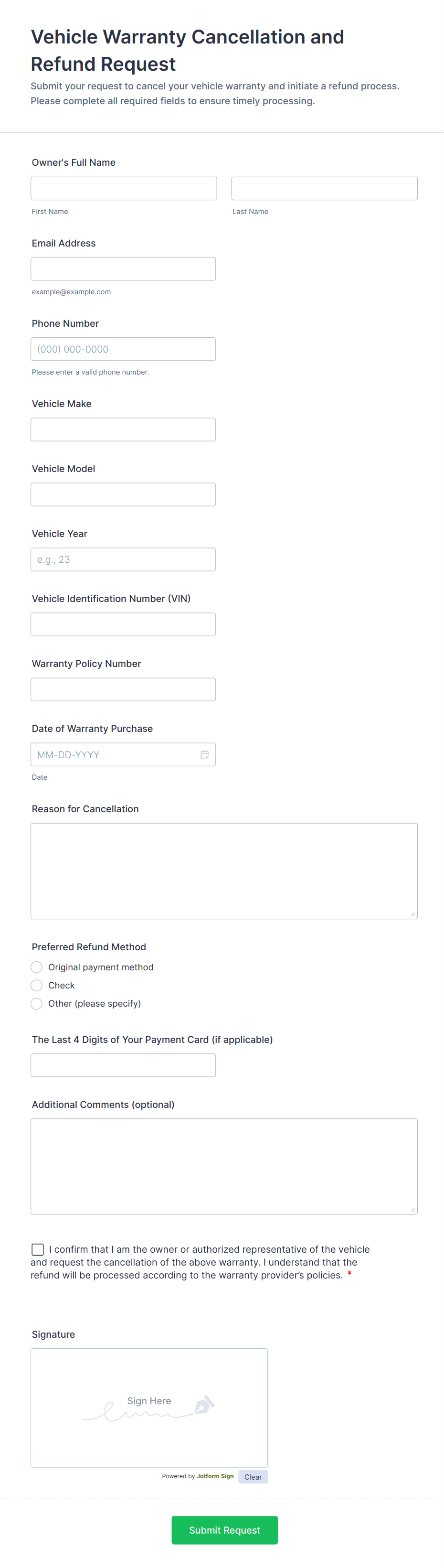Click the First Name input field

click(124, 189)
